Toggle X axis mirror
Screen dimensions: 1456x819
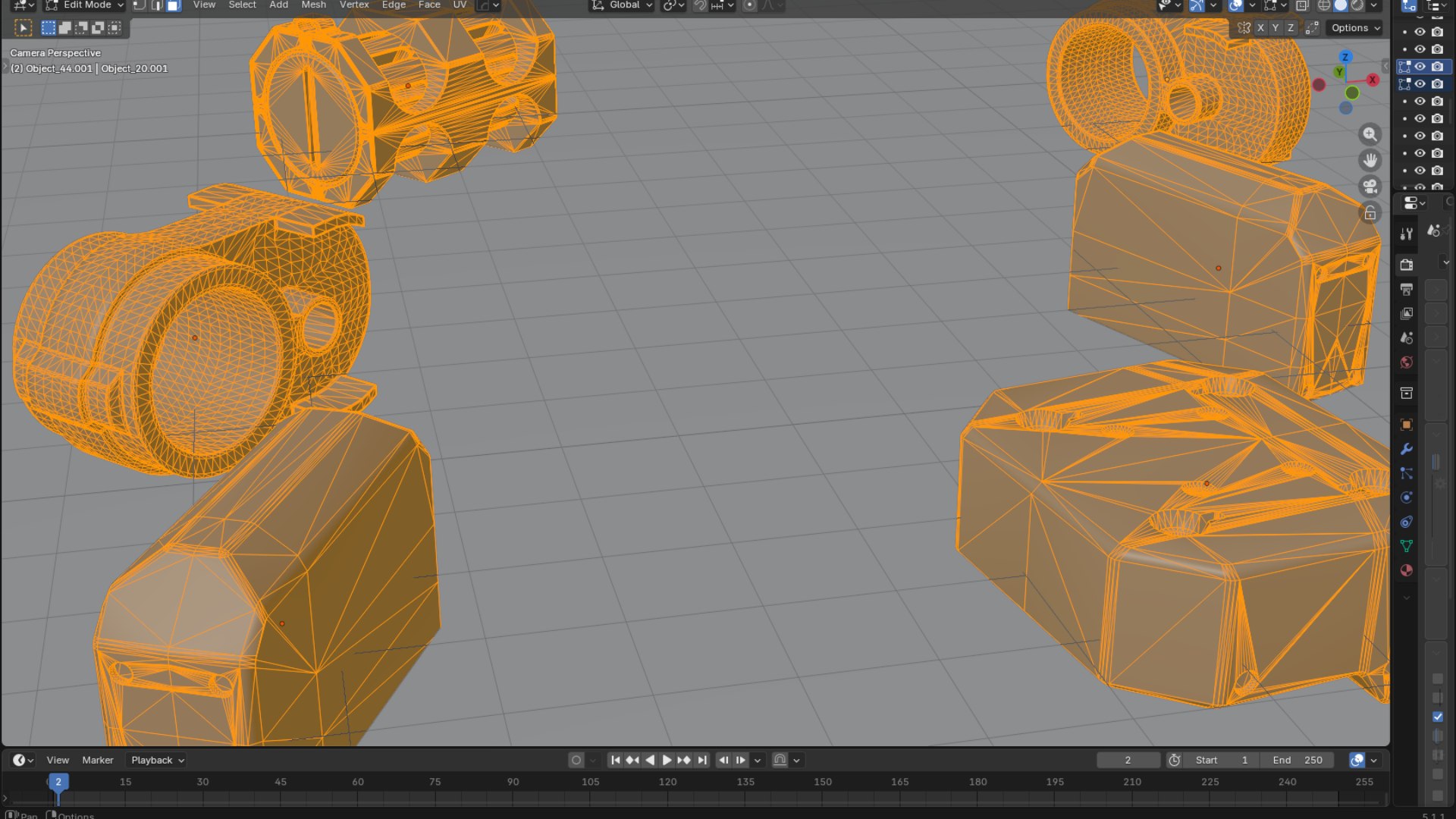click(x=1260, y=28)
